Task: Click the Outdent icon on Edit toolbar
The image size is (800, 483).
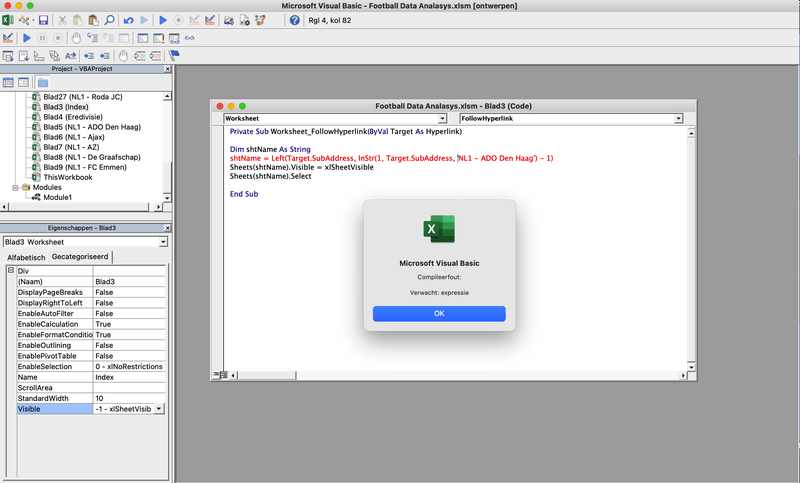Action: click(105, 56)
